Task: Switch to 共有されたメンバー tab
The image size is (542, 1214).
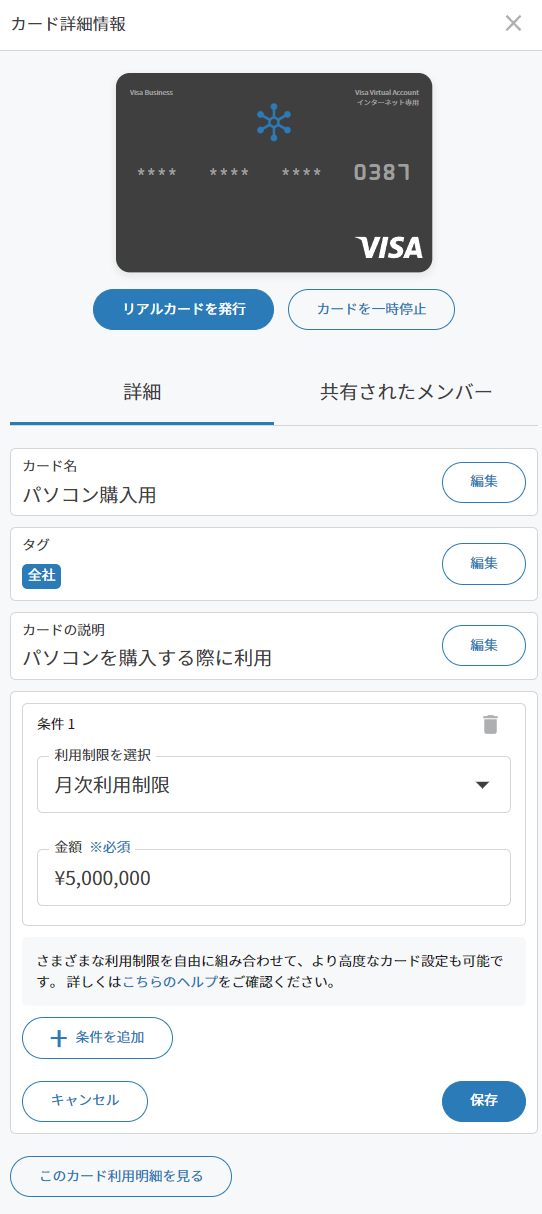Action: [406, 392]
